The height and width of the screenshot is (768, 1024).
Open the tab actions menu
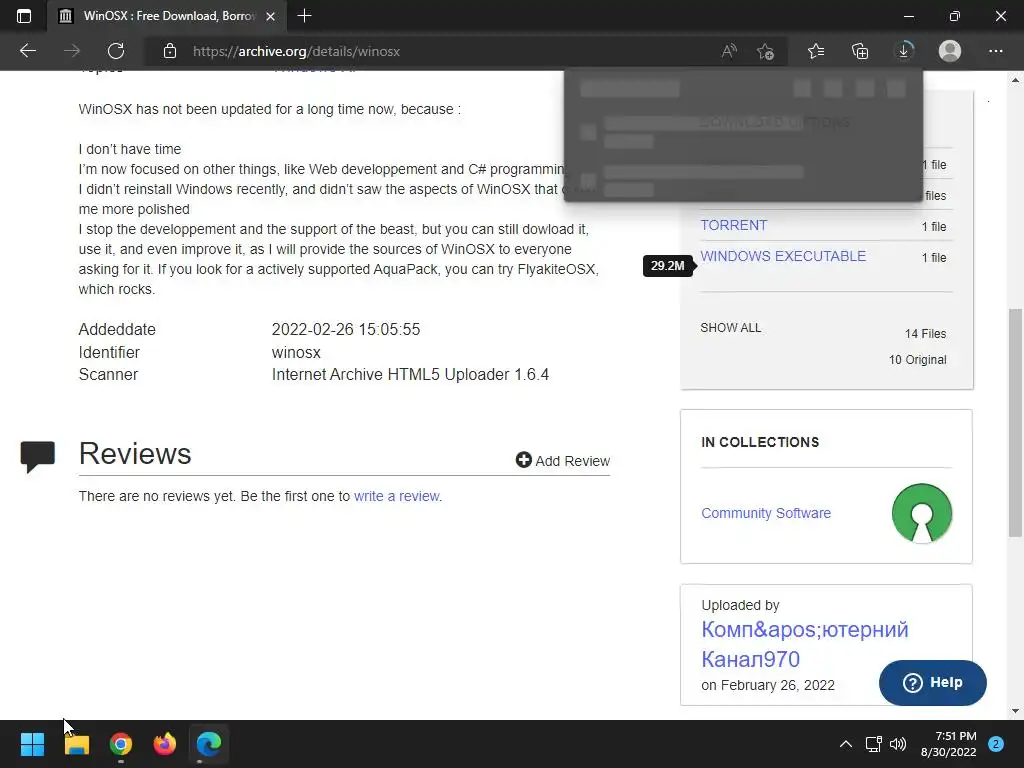[x=24, y=16]
